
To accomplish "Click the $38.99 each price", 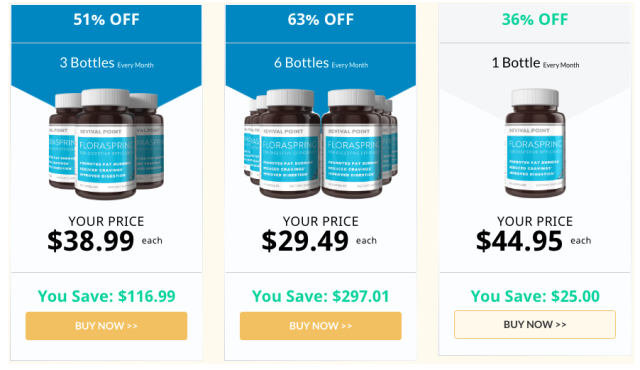I will [105, 241].
